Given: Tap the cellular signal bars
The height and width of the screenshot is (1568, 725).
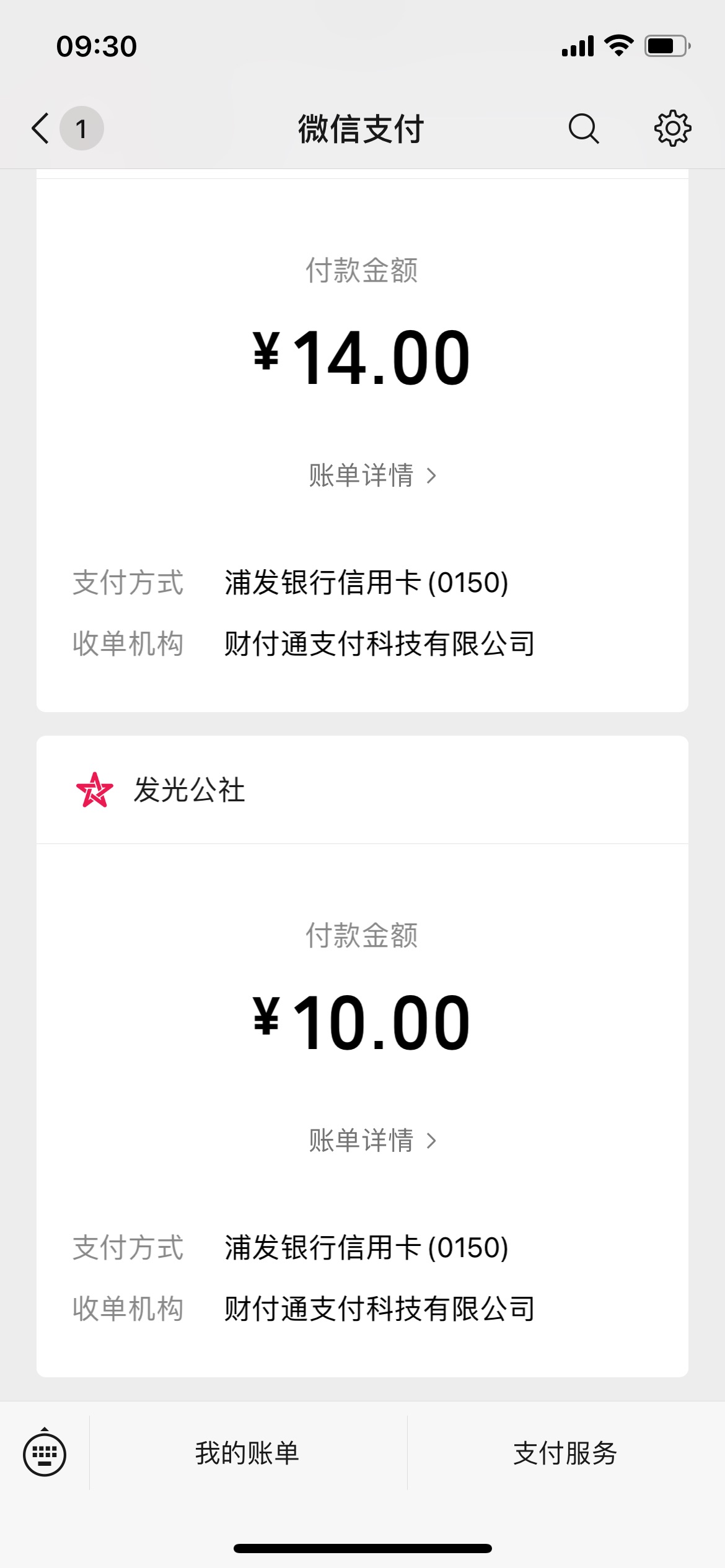Looking at the screenshot, I should [x=578, y=46].
